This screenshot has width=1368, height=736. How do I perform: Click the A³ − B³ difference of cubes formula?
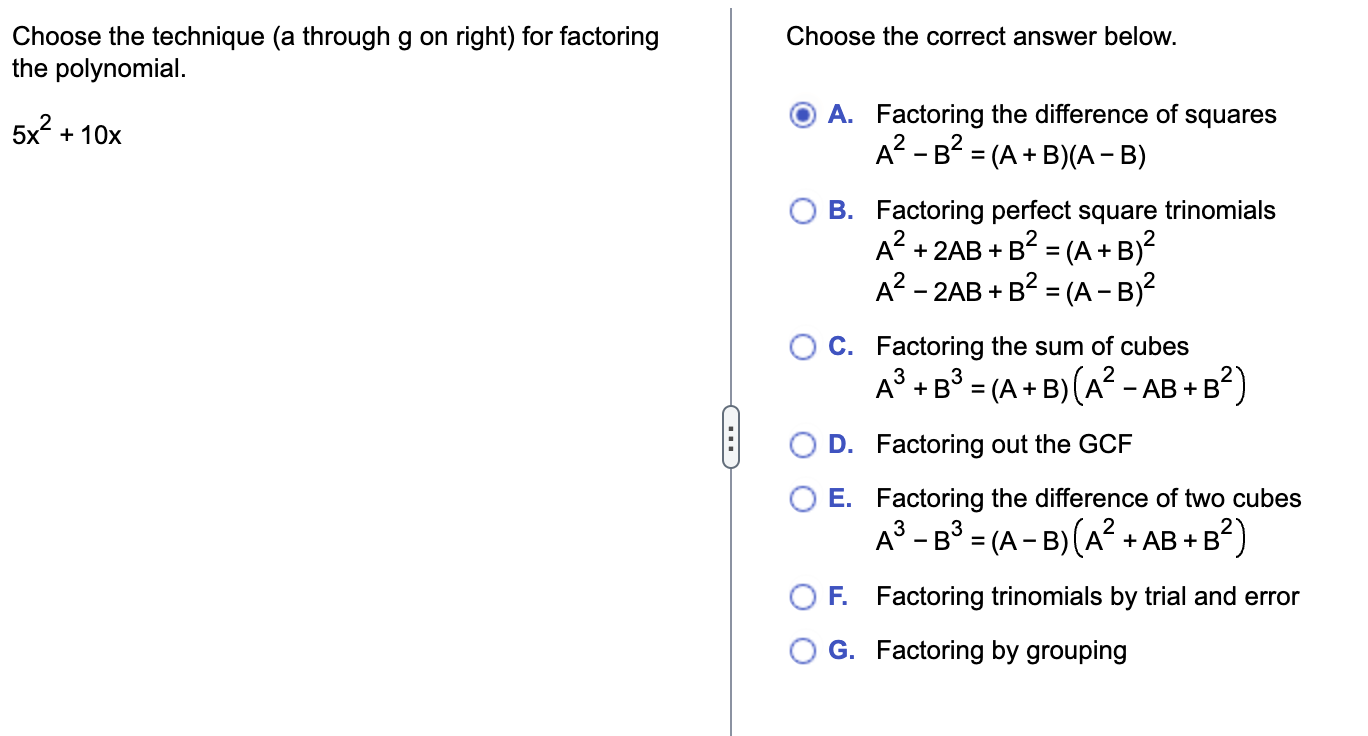pyautogui.click(x=1059, y=540)
